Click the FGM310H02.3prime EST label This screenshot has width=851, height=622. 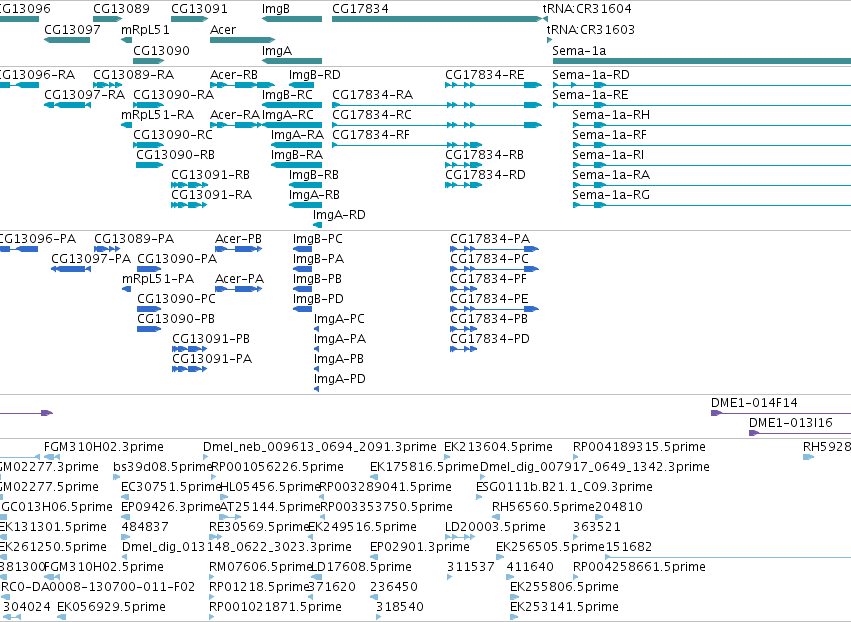pos(104,447)
